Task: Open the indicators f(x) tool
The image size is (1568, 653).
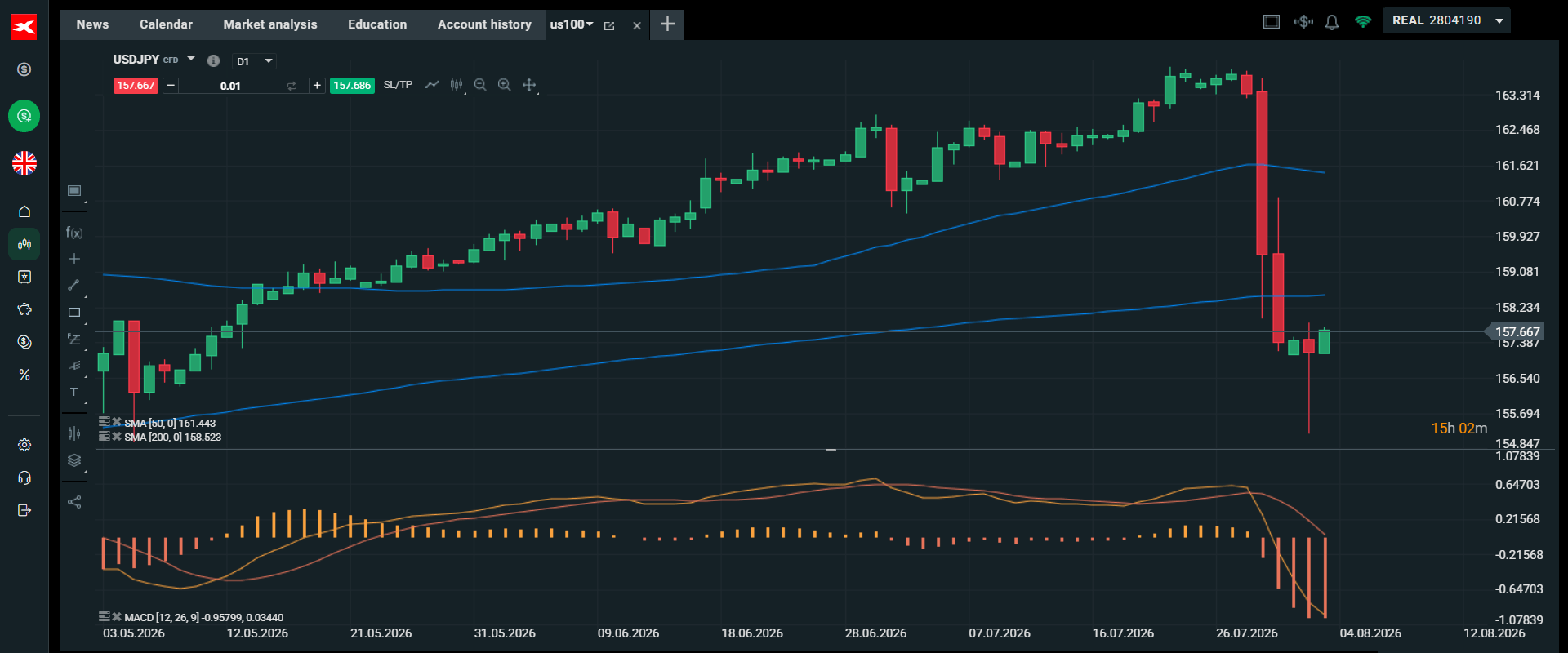Action: [74, 233]
